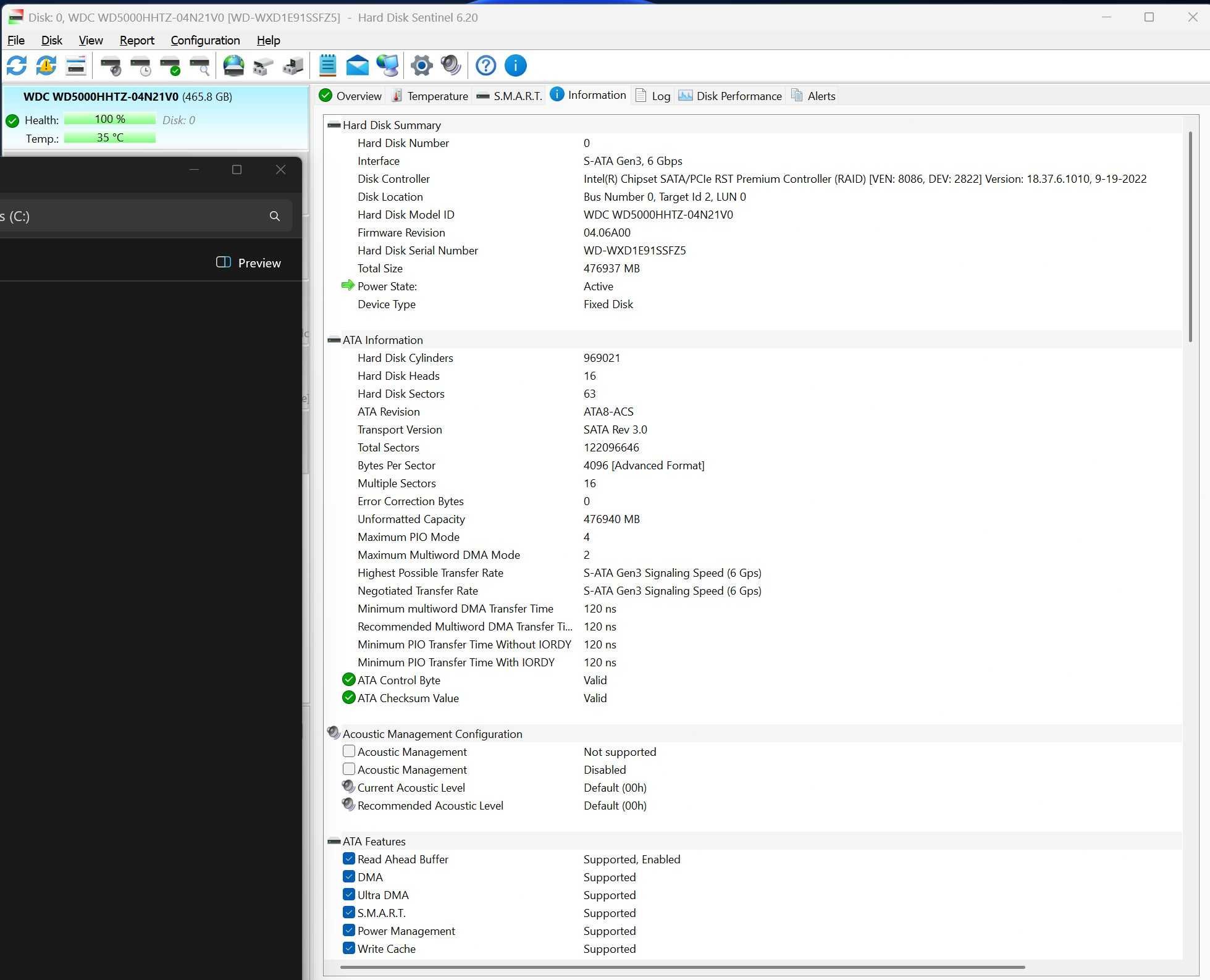Click the refresh with warning icon
Screen dimensions: 1210x980
(46, 65)
